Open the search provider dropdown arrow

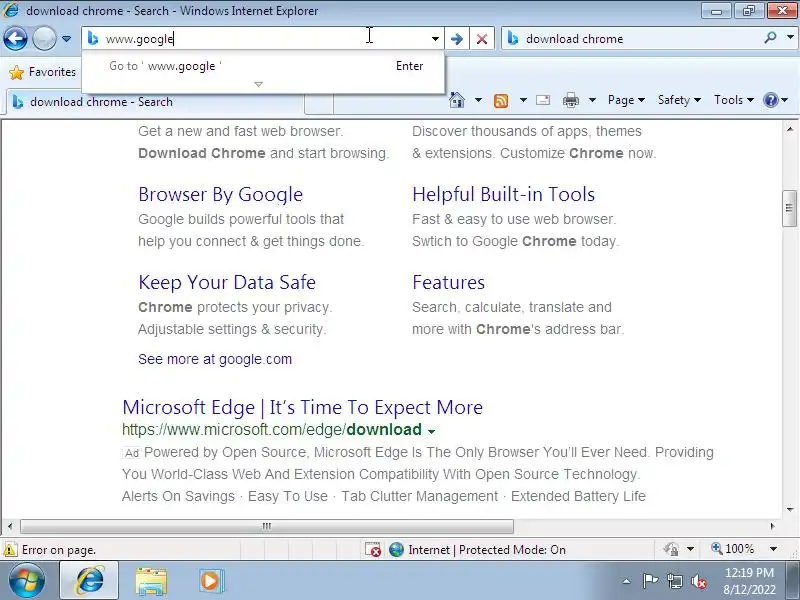point(790,37)
